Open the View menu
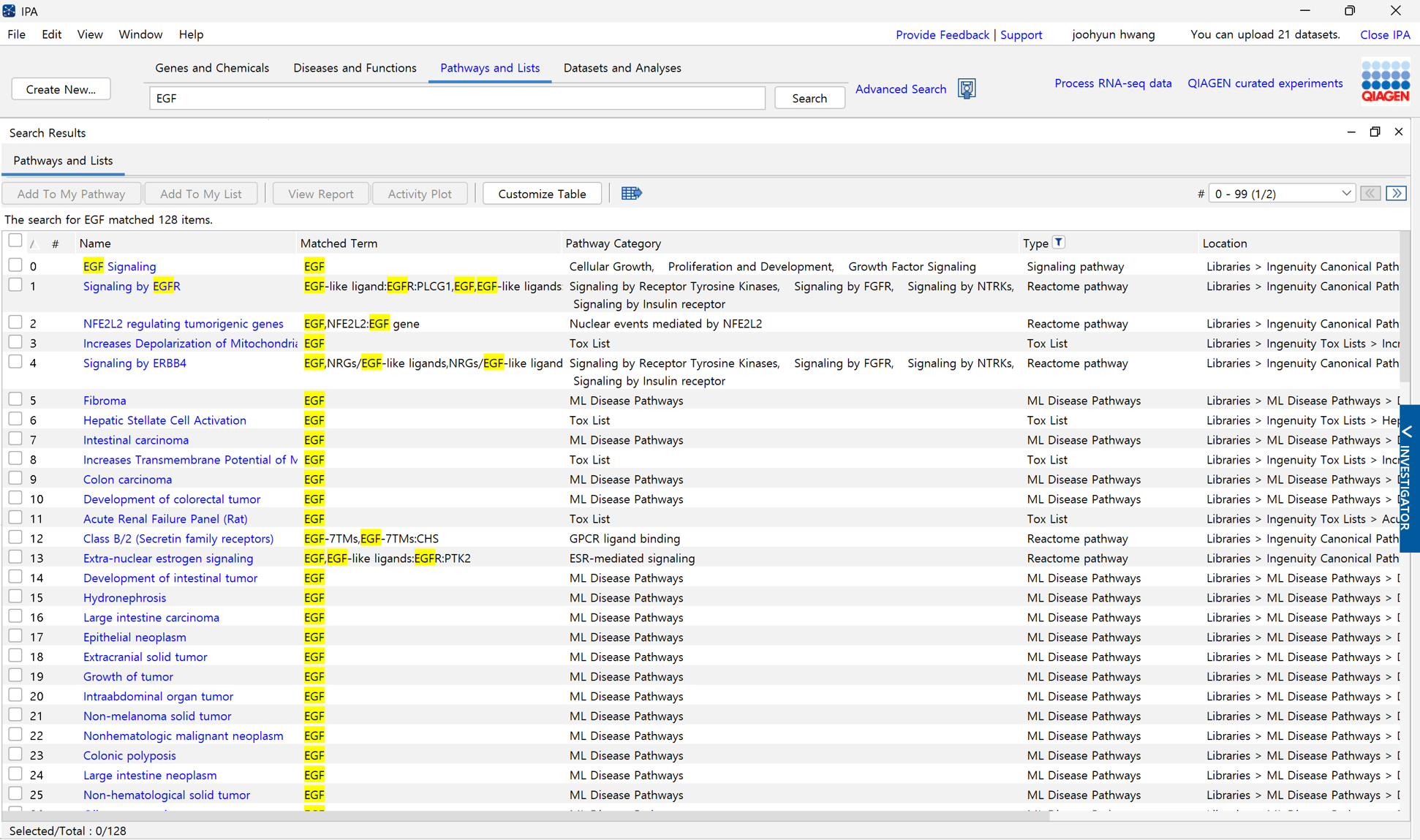The image size is (1420, 840). pos(90,34)
